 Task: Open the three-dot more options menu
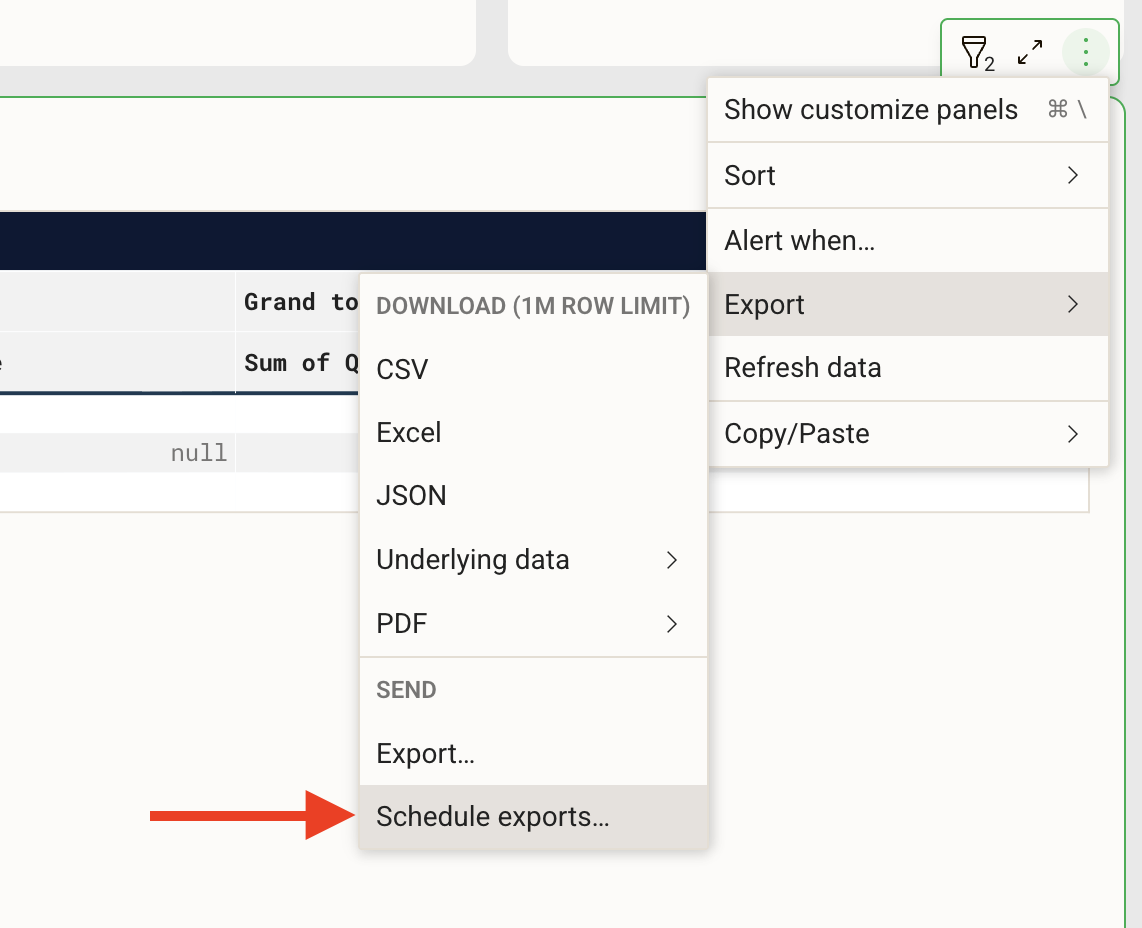click(1085, 52)
